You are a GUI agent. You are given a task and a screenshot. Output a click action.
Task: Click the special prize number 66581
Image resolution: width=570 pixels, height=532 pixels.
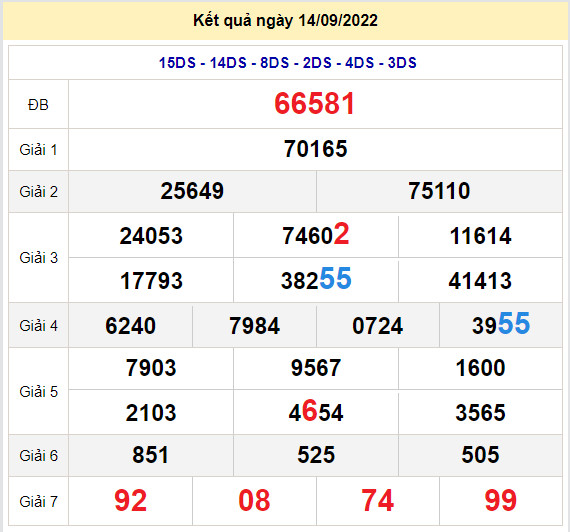point(314,104)
